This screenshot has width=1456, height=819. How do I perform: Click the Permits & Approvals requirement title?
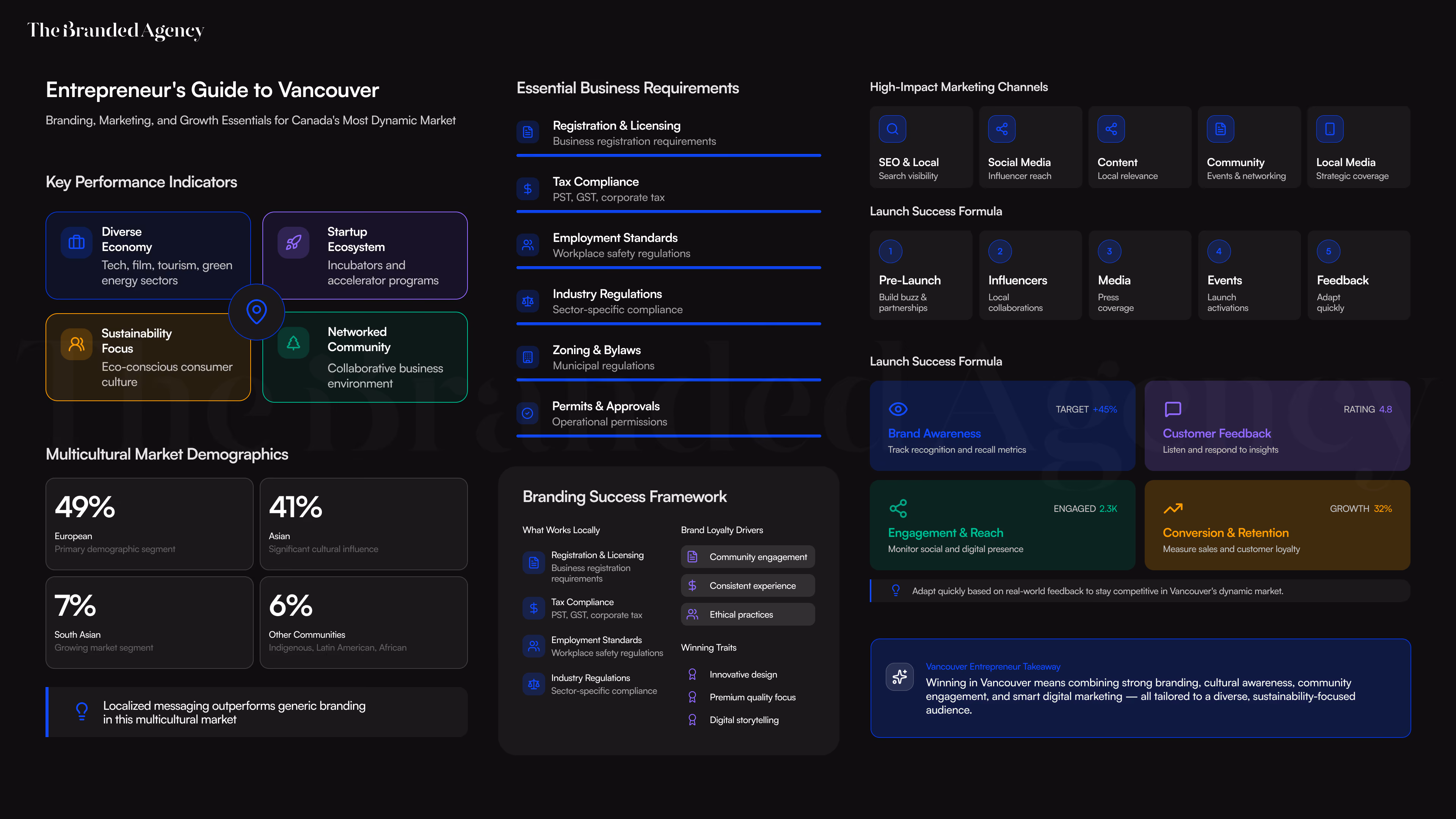click(606, 406)
